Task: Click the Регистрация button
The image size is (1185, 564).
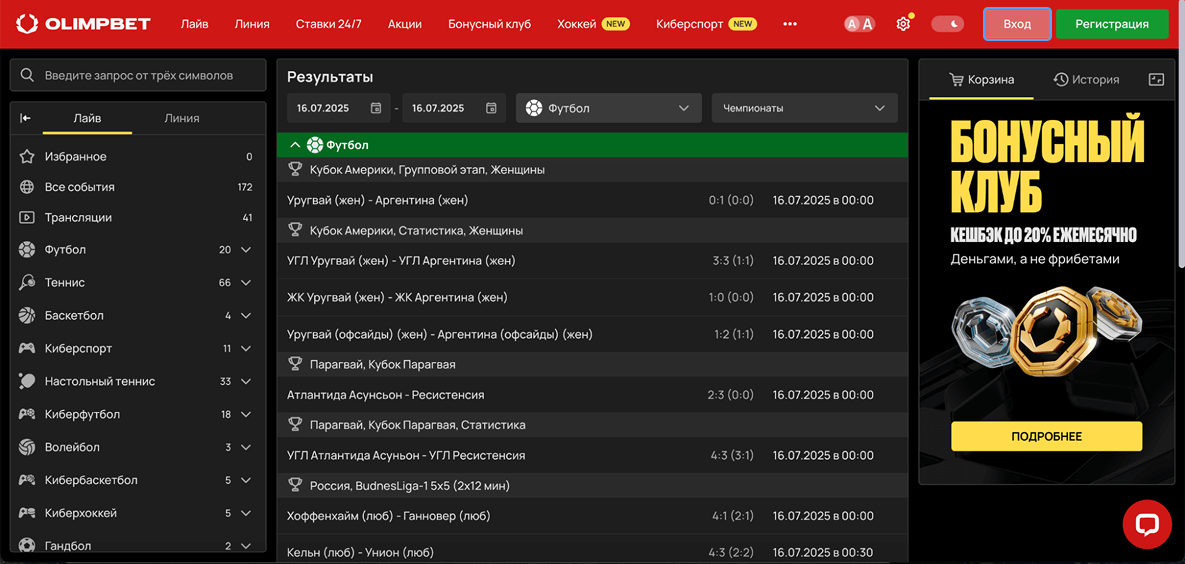Action: click(x=1111, y=24)
